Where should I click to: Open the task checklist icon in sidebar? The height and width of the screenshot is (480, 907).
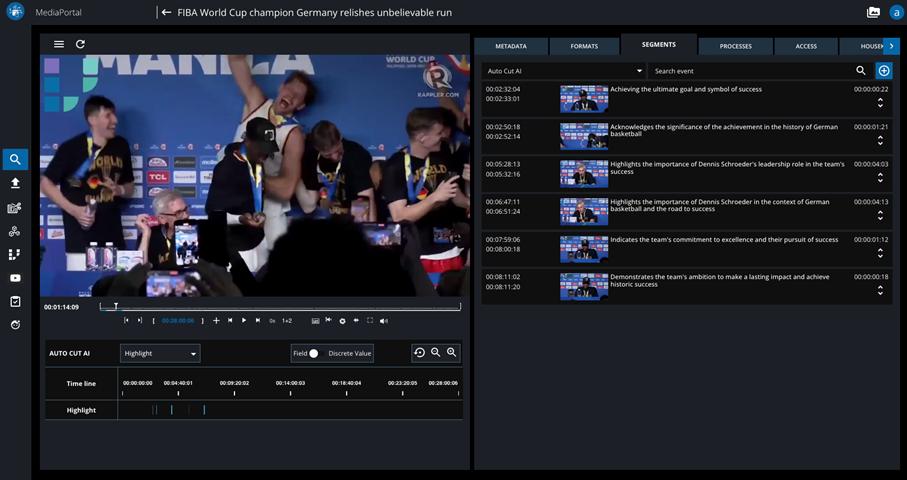pos(15,301)
